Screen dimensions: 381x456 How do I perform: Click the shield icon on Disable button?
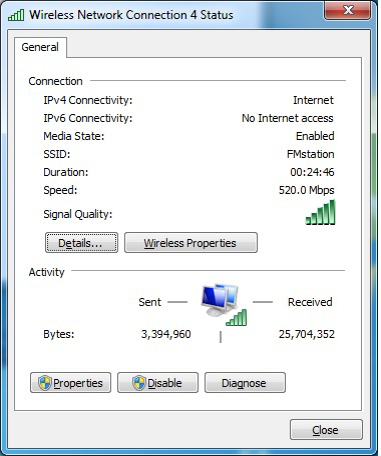[x=139, y=383]
